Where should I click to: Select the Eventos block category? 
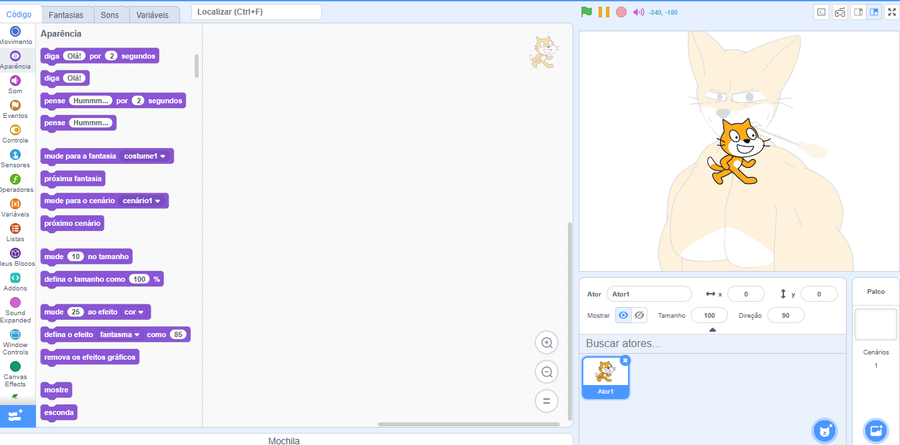15,109
